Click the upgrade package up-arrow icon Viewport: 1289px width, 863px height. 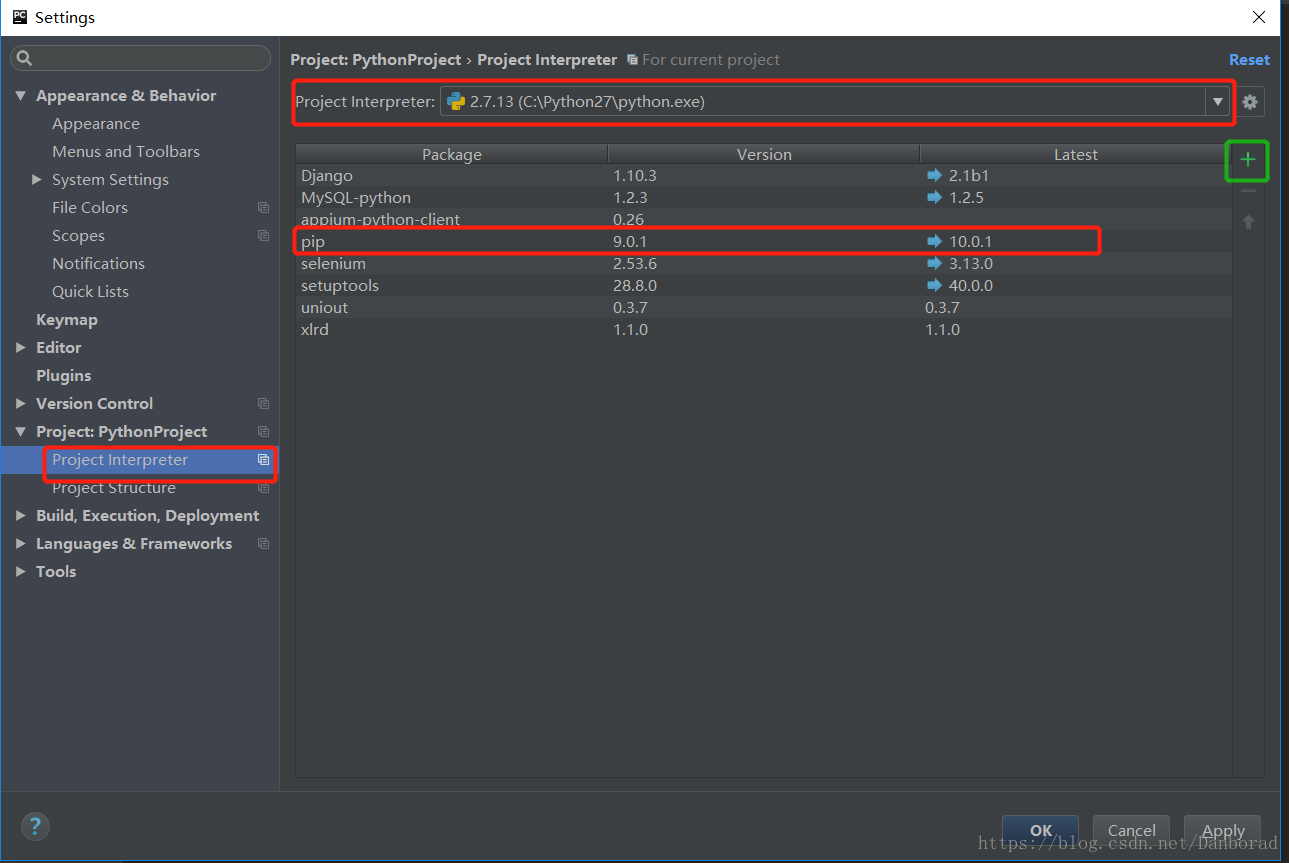(1248, 222)
